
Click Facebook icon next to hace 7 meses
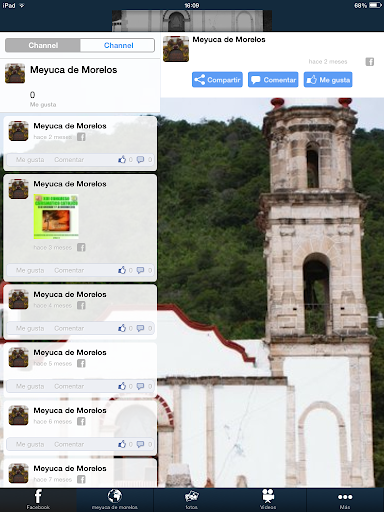tap(81, 479)
